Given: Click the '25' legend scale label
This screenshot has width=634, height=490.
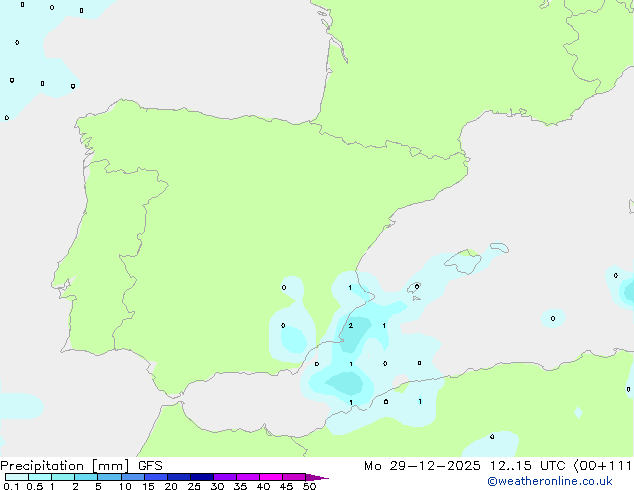Looking at the screenshot, I should click(194, 486).
